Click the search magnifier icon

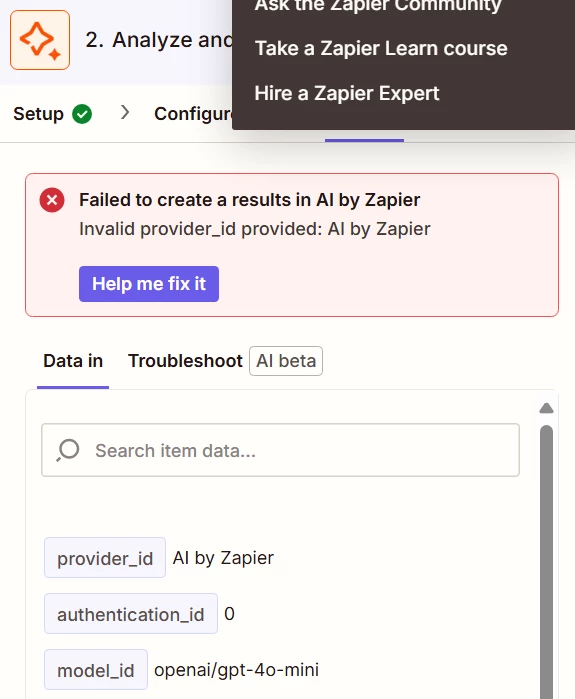68,450
